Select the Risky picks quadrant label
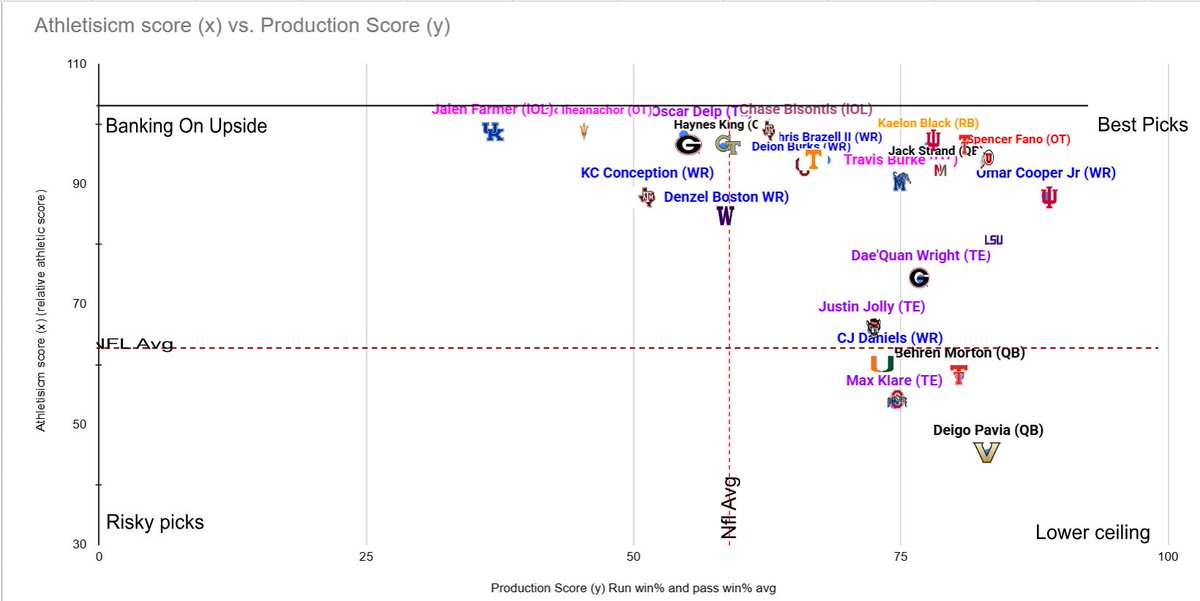1200x601 pixels. [155, 522]
